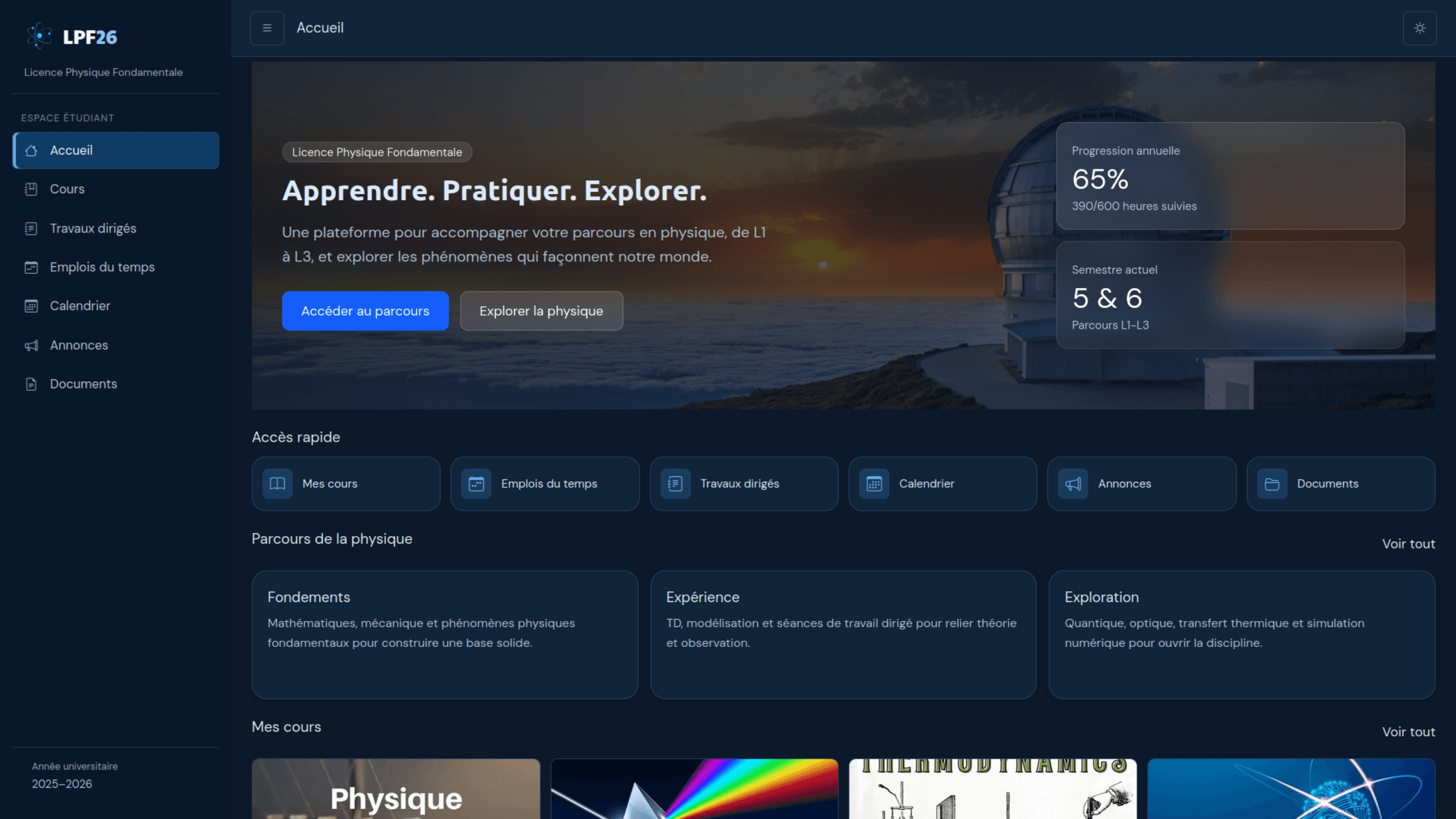The image size is (1456, 819).
Task: Click the Emplois du temps sidebar icon
Action: (32, 267)
